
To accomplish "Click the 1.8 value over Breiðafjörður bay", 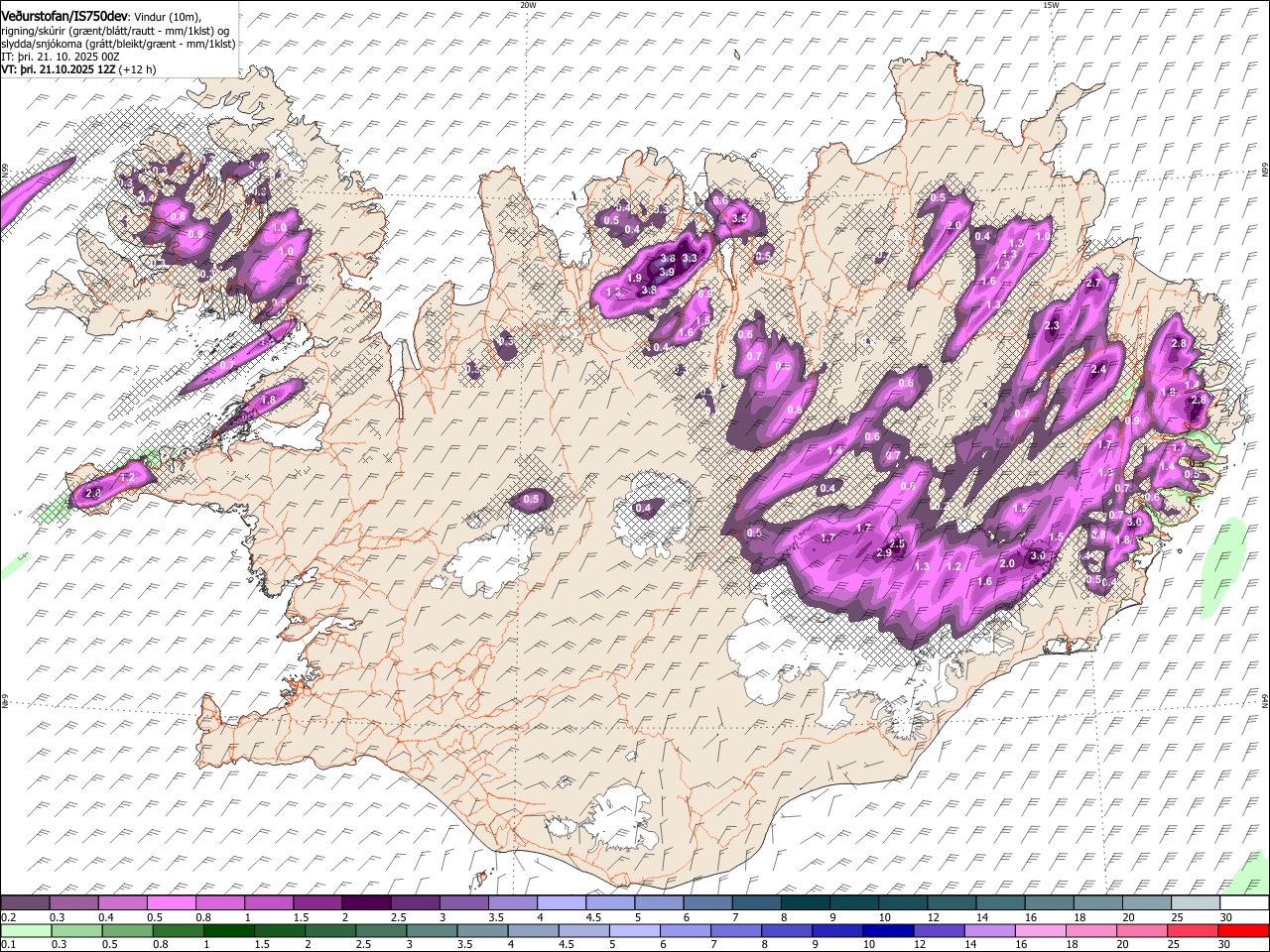I will click(x=268, y=401).
